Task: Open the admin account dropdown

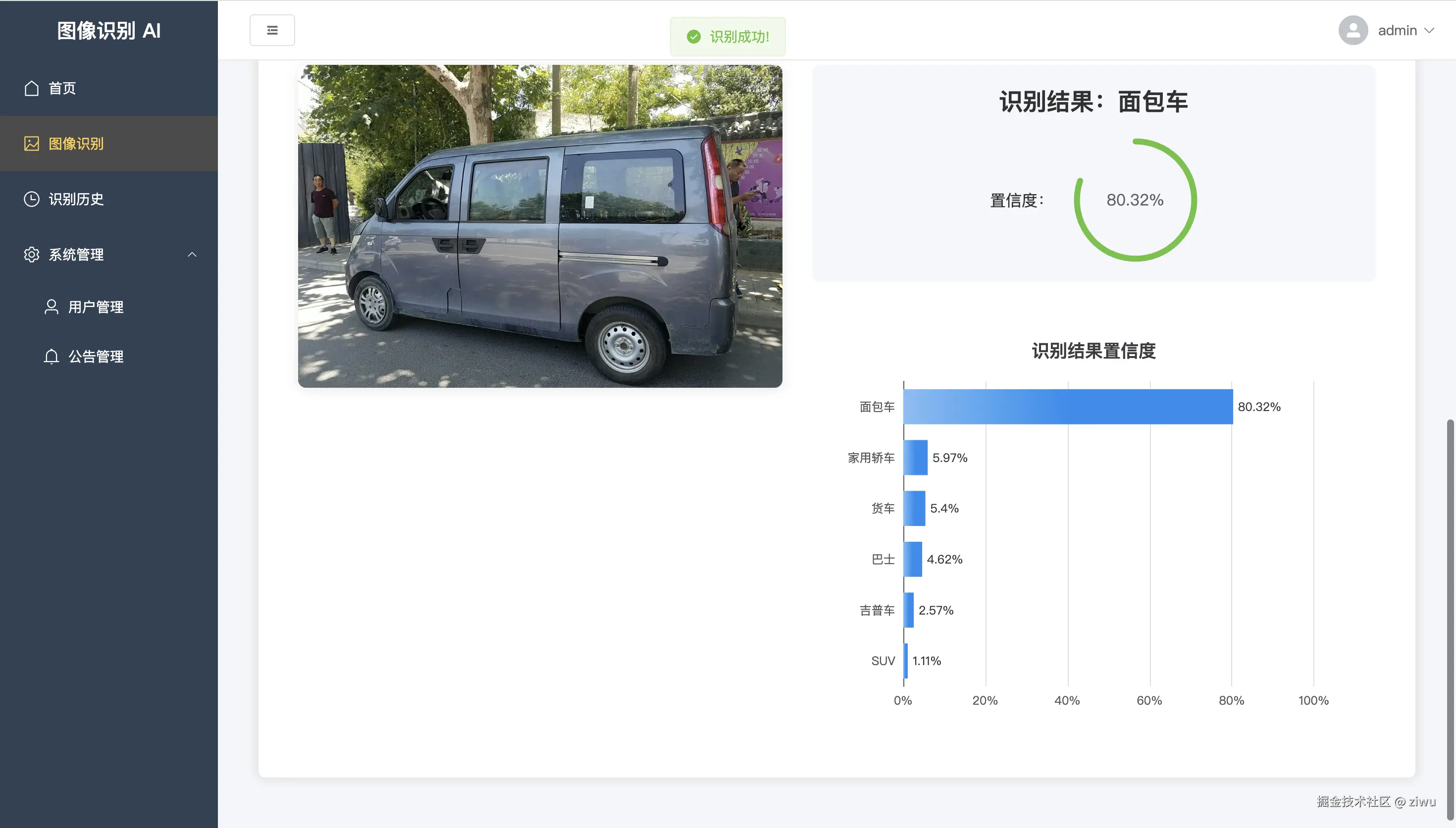Action: point(1404,30)
